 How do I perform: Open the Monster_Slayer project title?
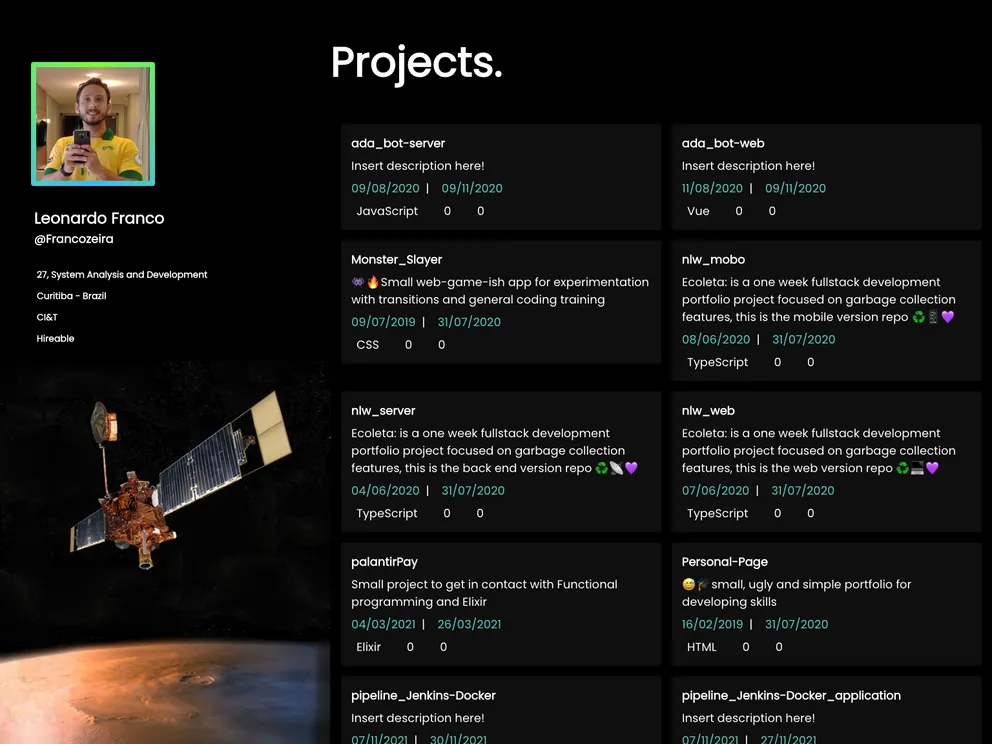[x=396, y=259]
